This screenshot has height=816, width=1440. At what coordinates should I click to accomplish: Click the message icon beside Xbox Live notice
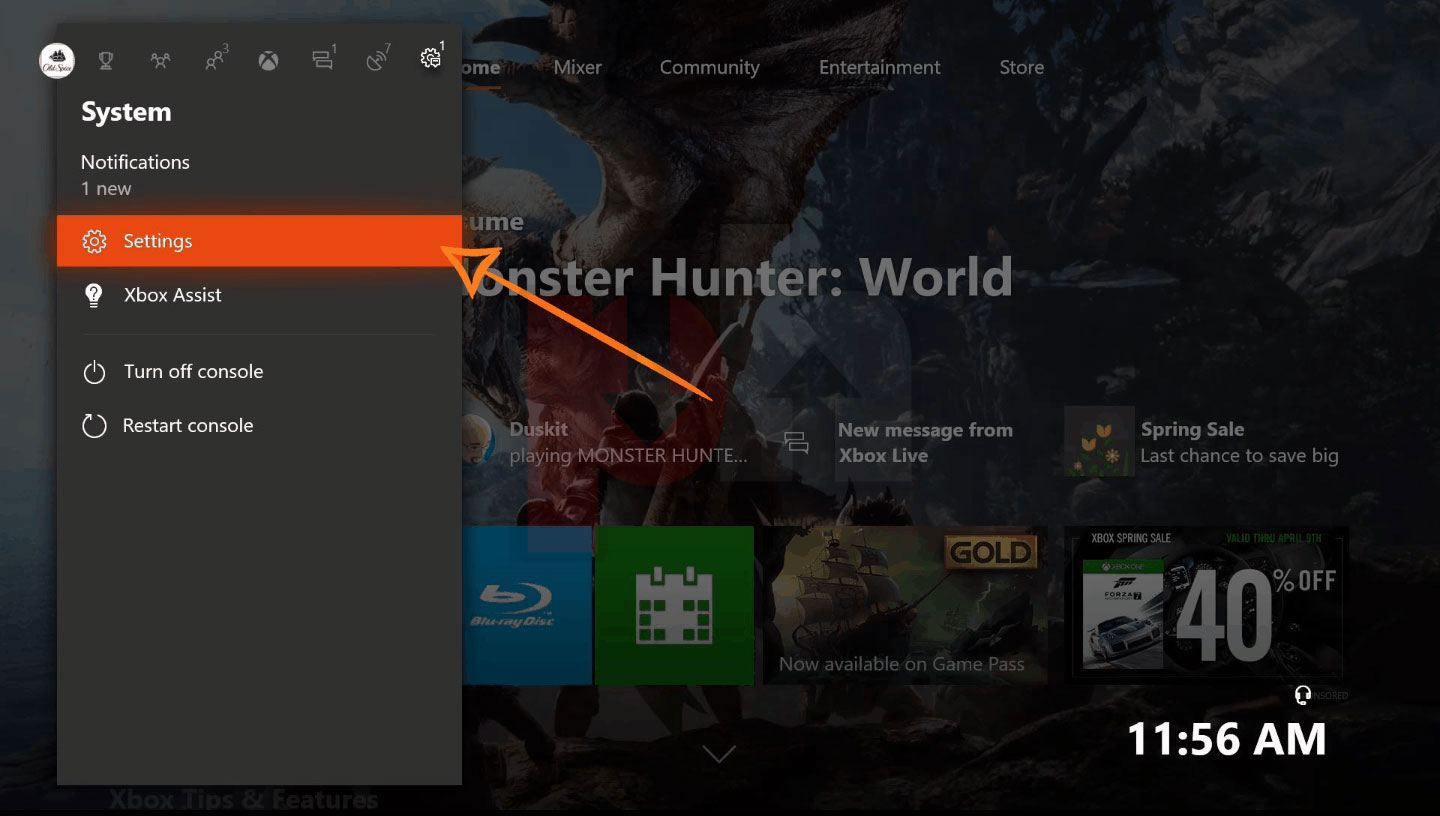(x=797, y=443)
